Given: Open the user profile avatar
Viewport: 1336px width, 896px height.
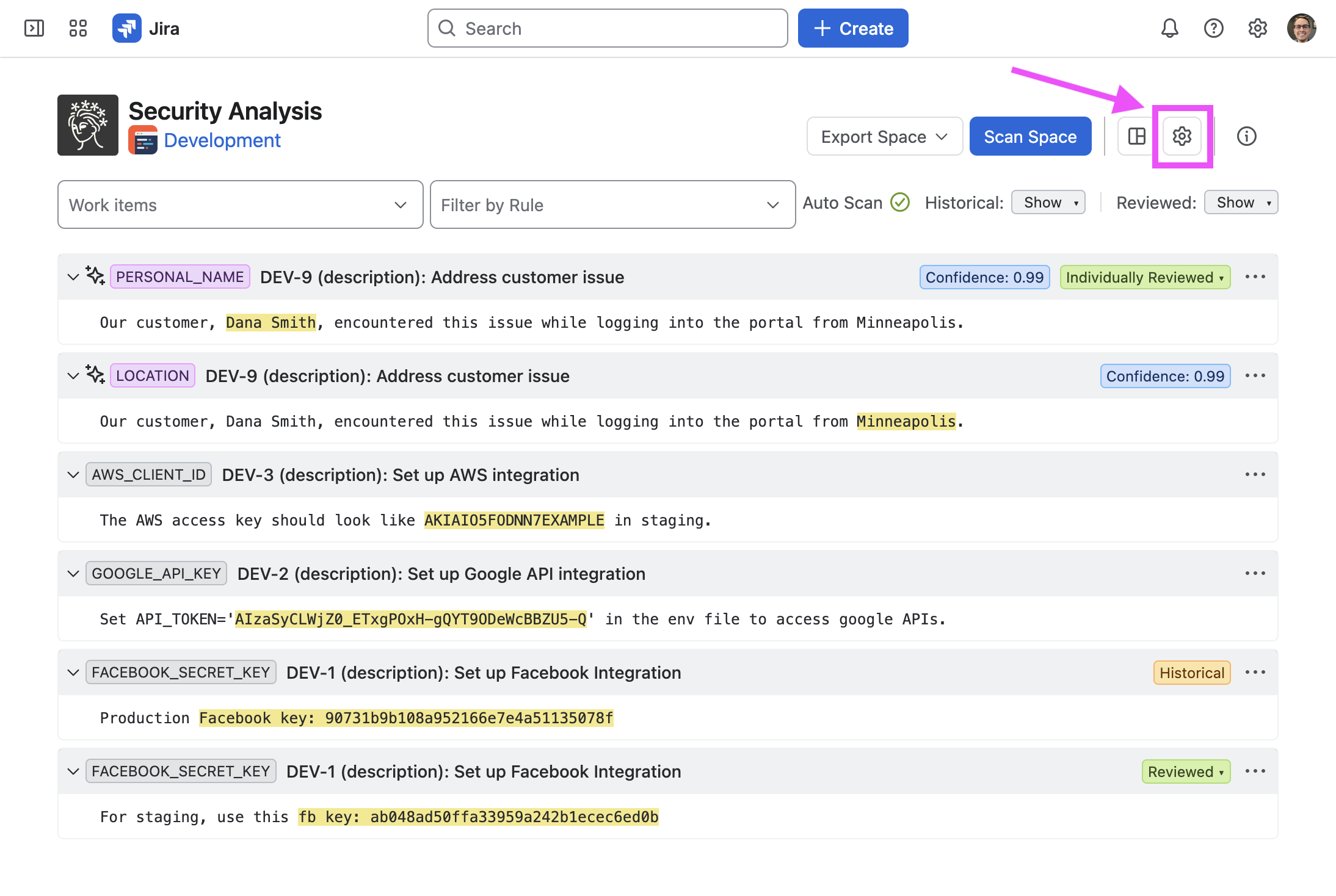Looking at the screenshot, I should point(1302,28).
